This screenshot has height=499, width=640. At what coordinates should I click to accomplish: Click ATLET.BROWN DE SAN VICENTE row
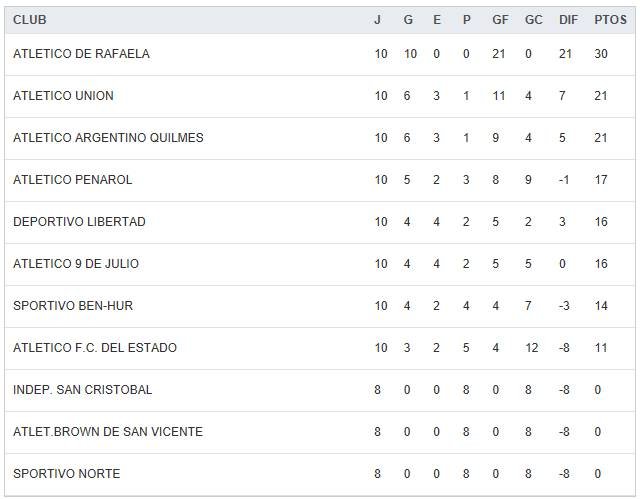tap(108, 432)
